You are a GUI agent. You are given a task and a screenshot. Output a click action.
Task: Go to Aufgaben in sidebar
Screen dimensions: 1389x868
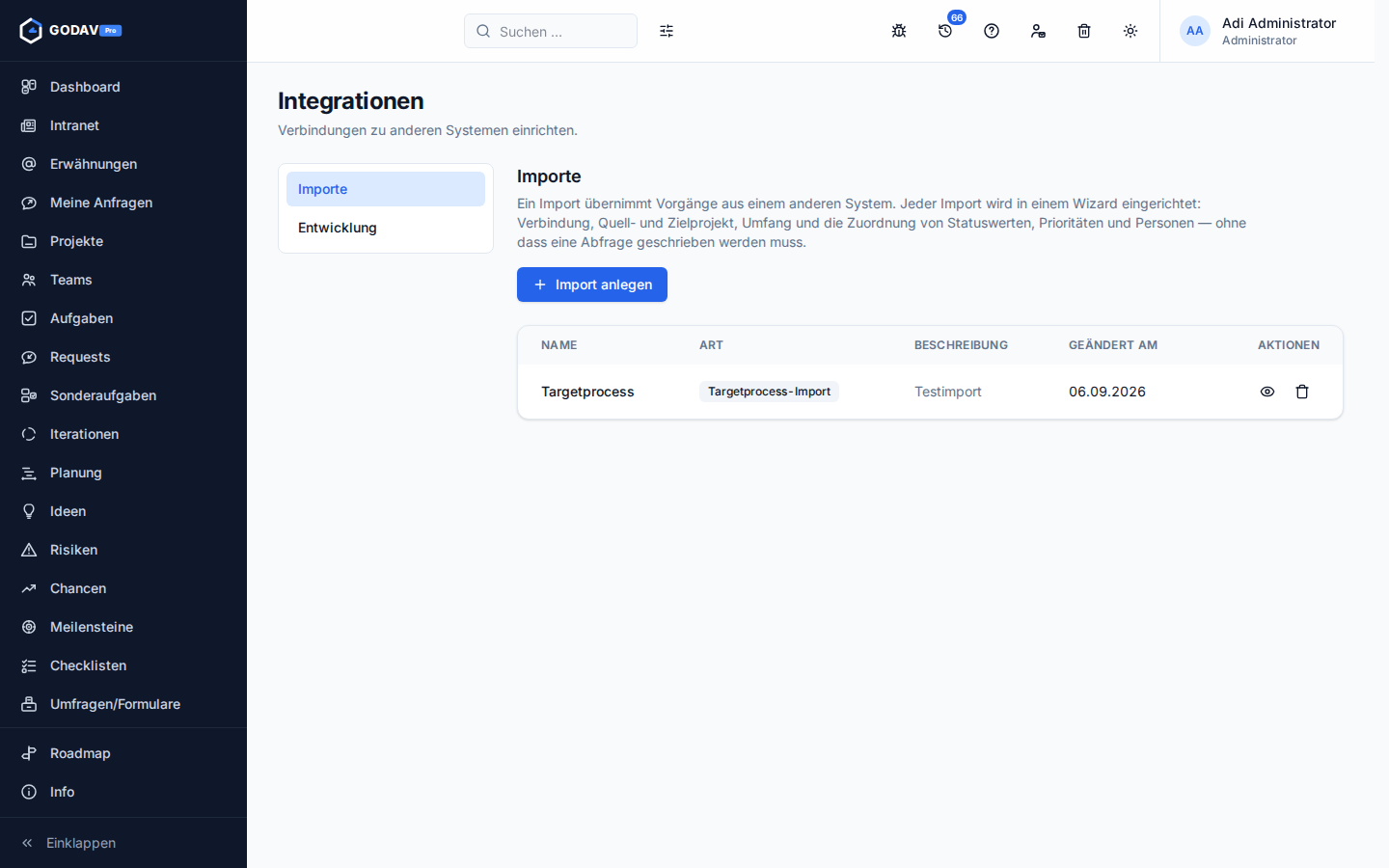tap(123, 318)
